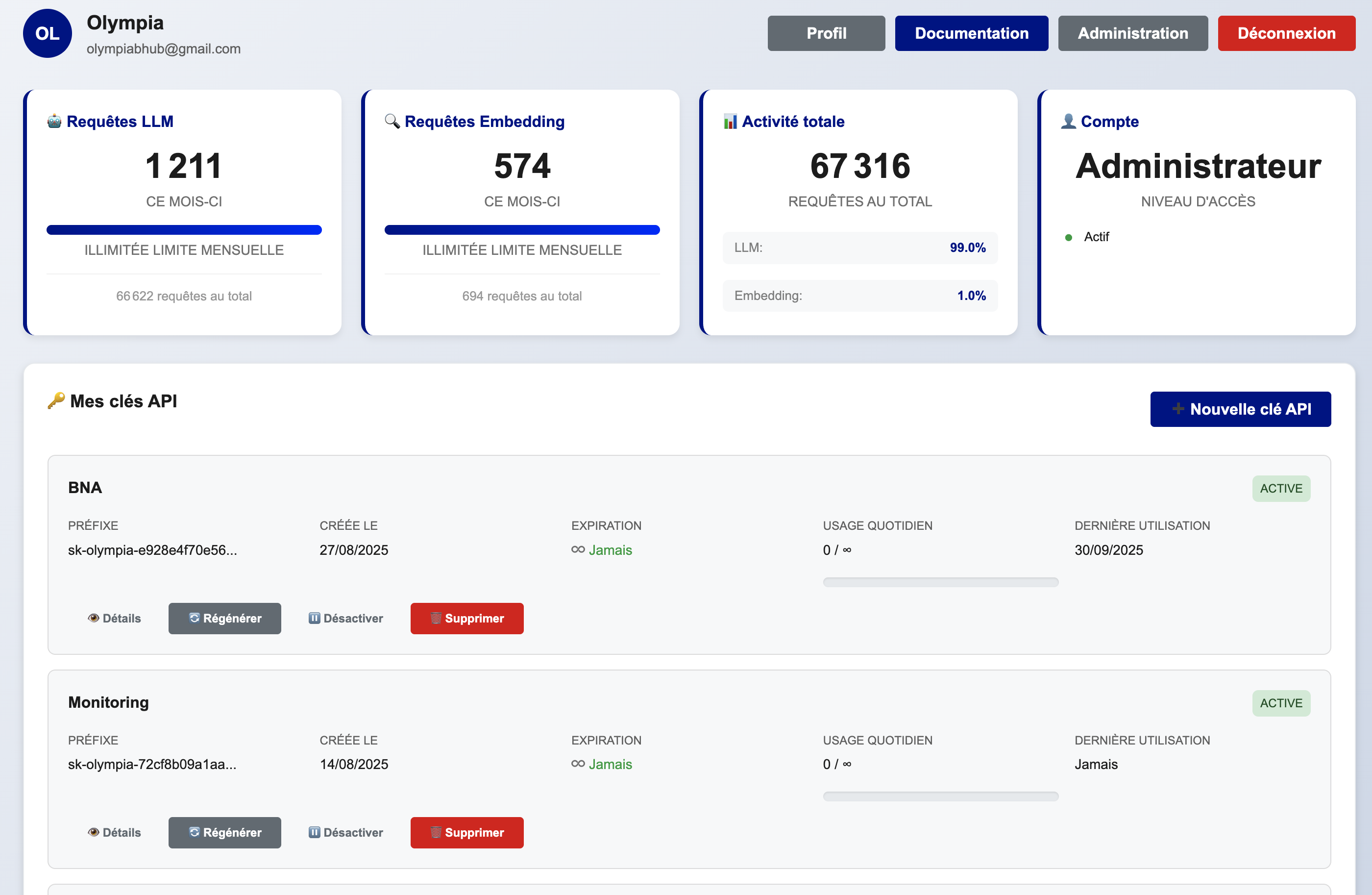Deactivate the Monitoring key
The image size is (1372, 895).
(345, 832)
